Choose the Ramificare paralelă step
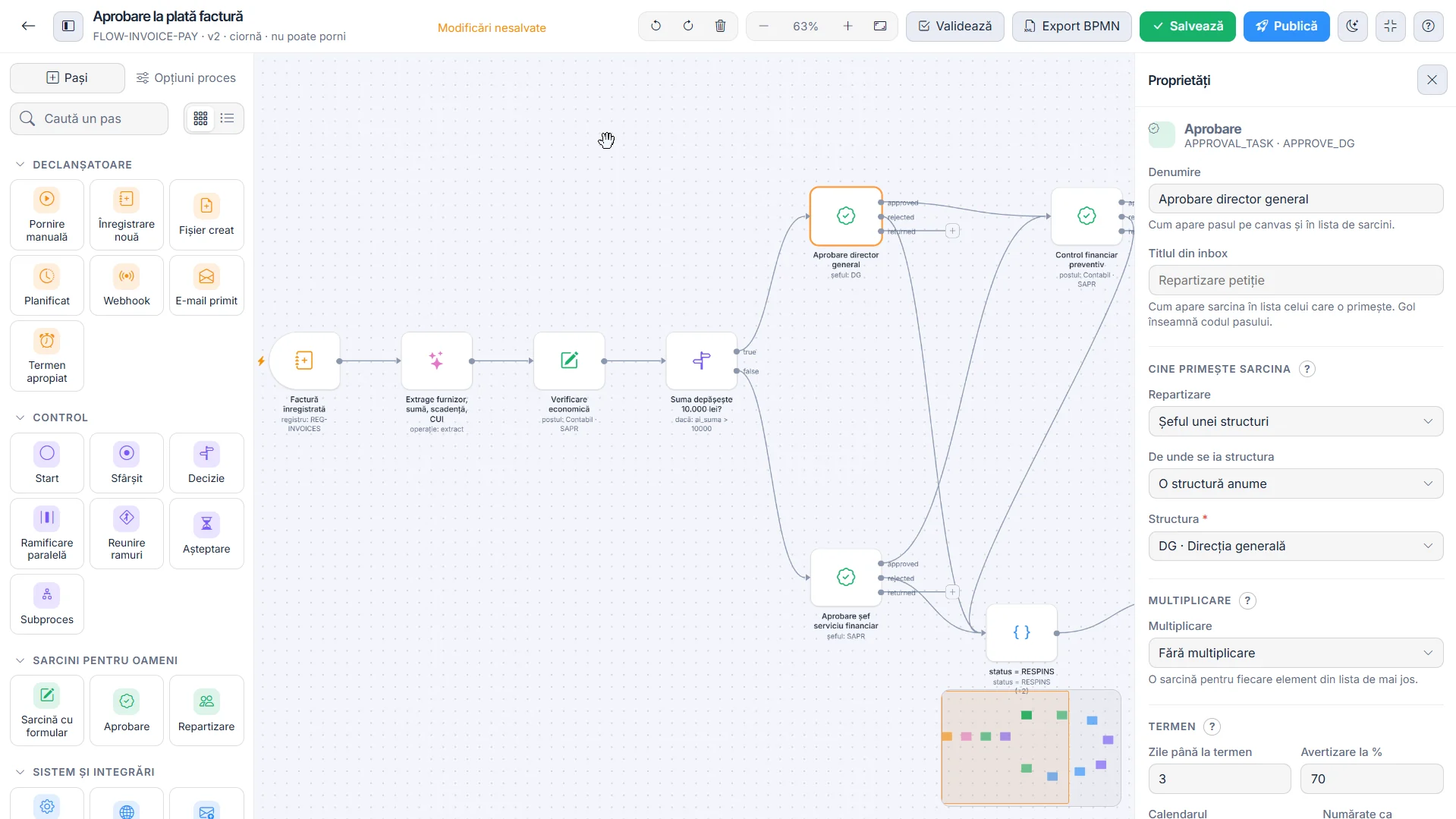Image resolution: width=1456 pixels, height=819 pixels. point(47,534)
